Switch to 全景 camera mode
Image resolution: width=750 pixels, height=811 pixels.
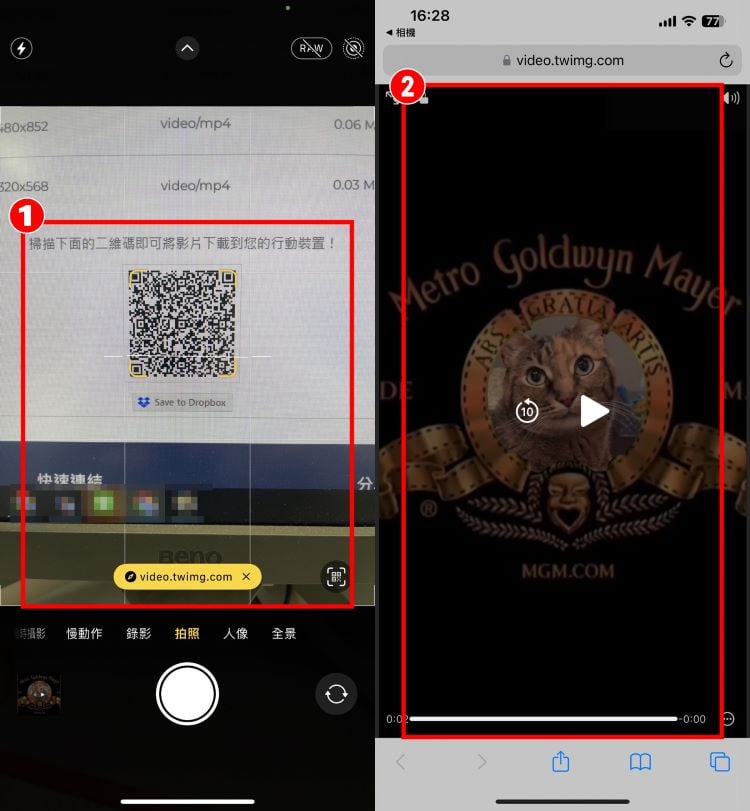284,634
